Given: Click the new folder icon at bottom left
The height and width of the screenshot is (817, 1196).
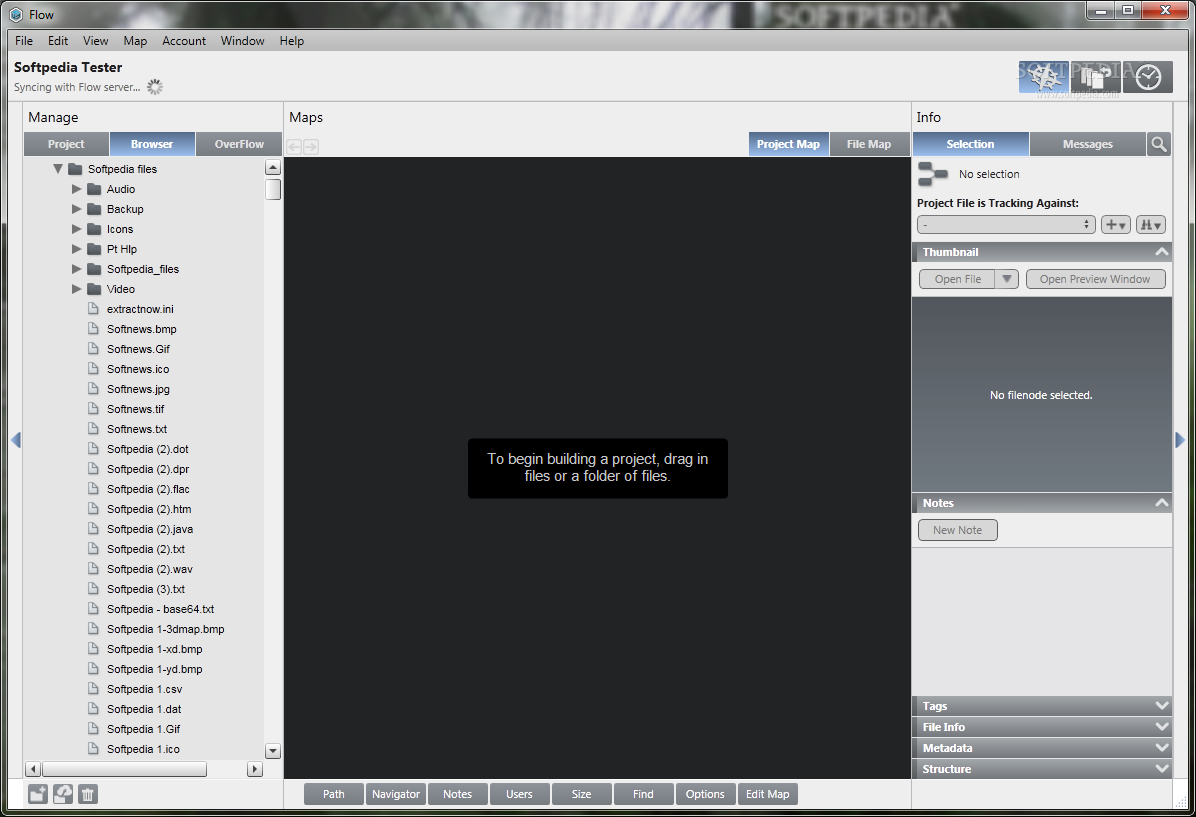Looking at the screenshot, I should pyautogui.click(x=38, y=794).
